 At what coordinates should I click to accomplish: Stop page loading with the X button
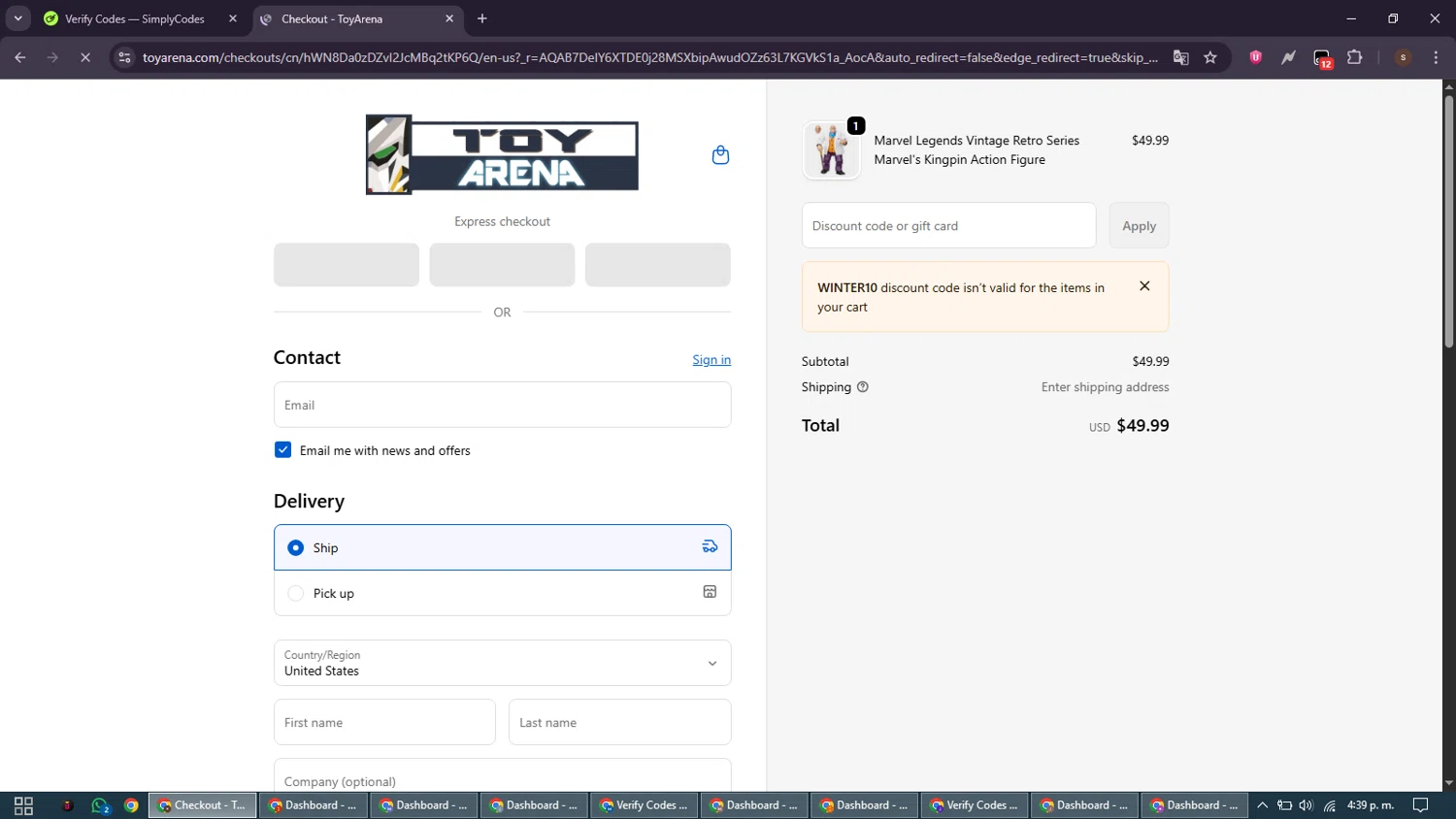tap(84, 57)
